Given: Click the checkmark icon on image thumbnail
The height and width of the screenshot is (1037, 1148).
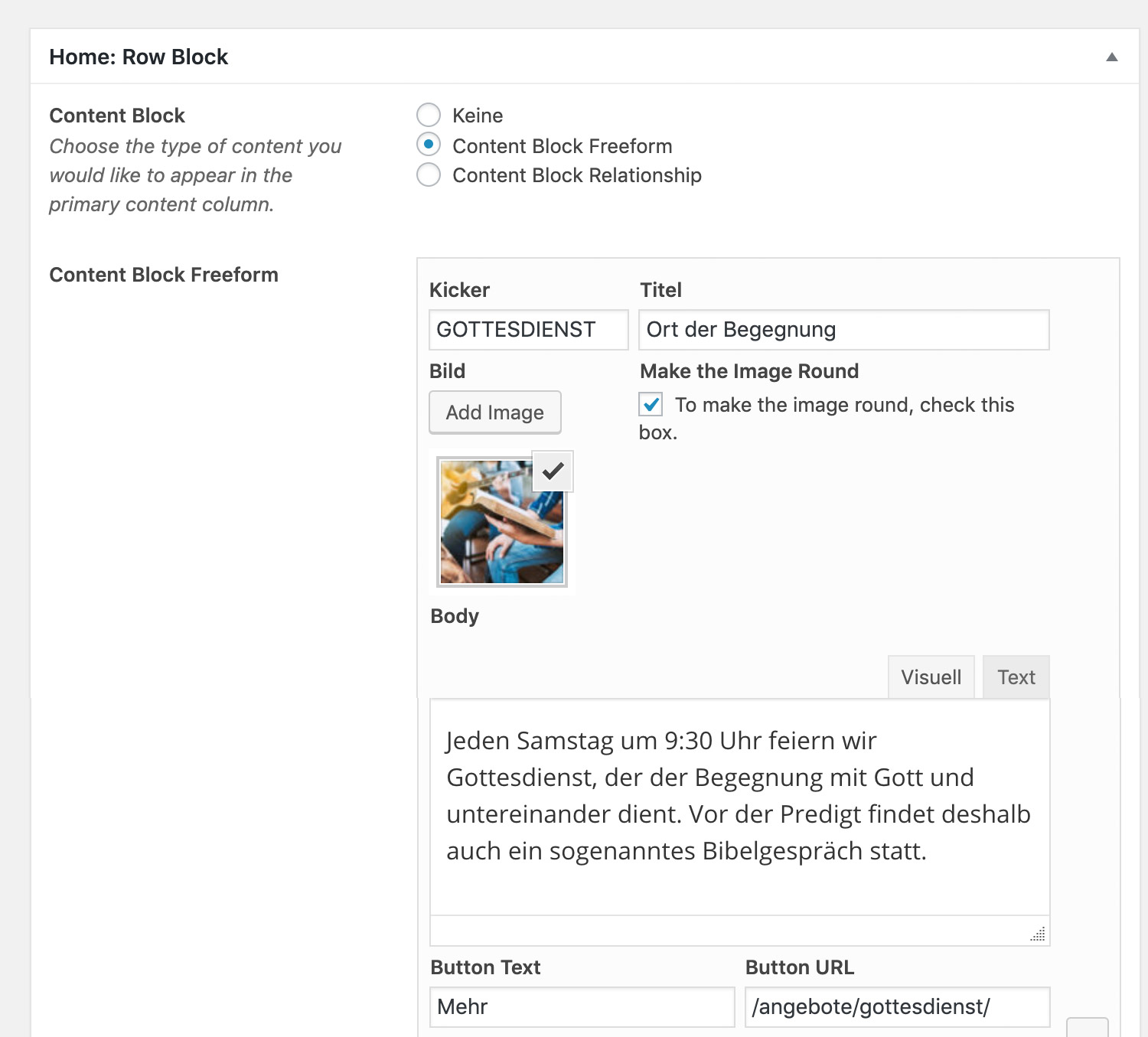Looking at the screenshot, I should 553,471.
